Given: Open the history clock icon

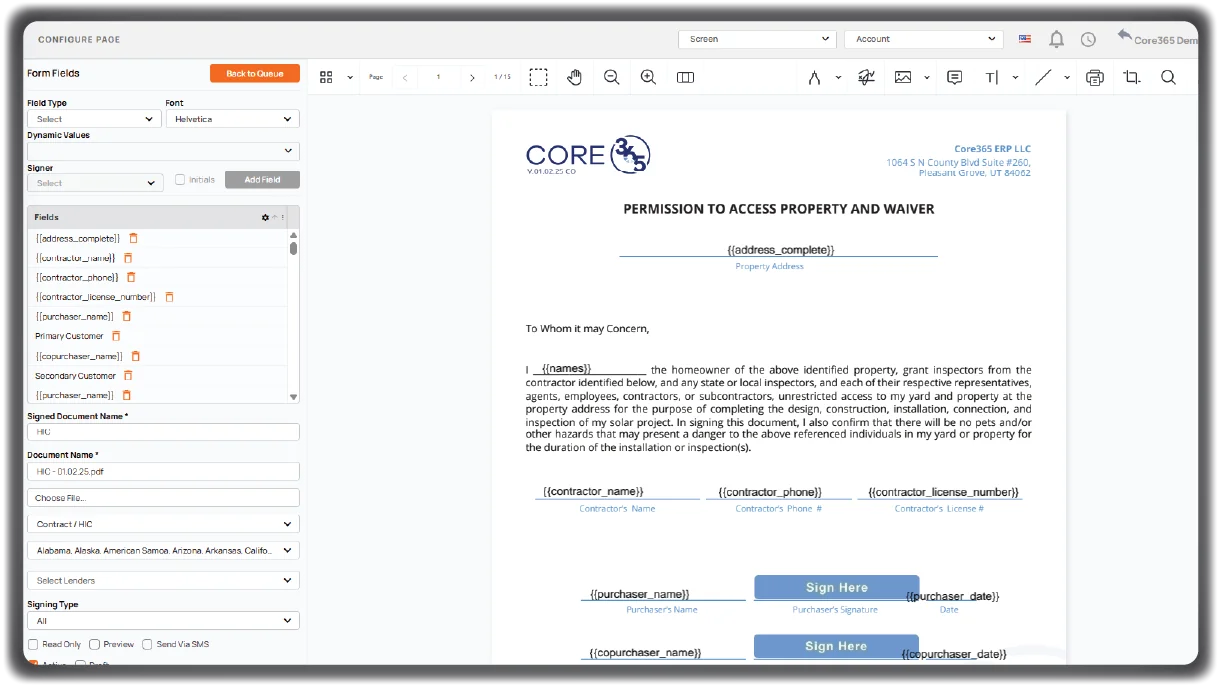Looking at the screenshot, I should click(1088, 39).
